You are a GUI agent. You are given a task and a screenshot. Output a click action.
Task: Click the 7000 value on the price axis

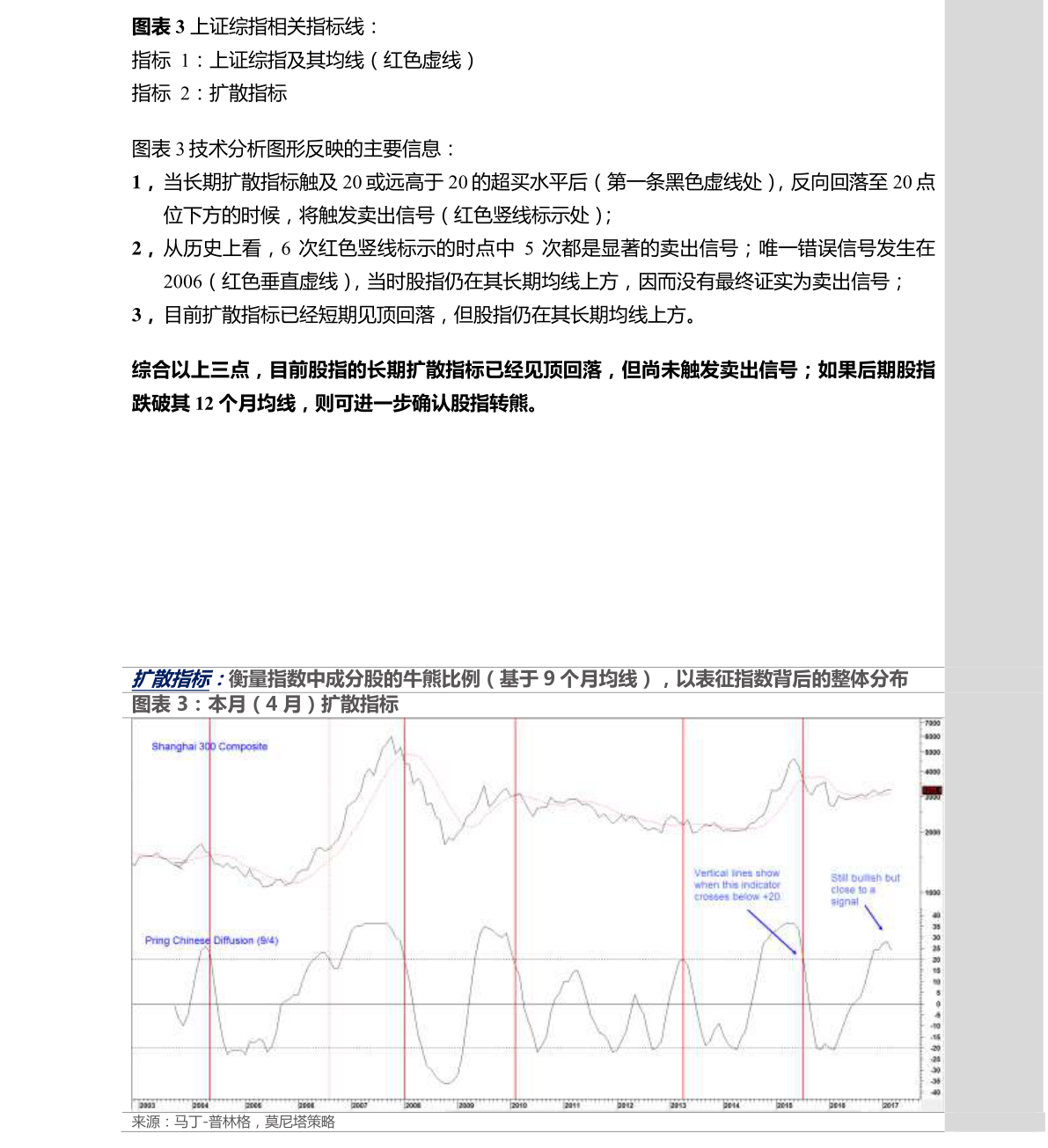click(x=933, y=723)
